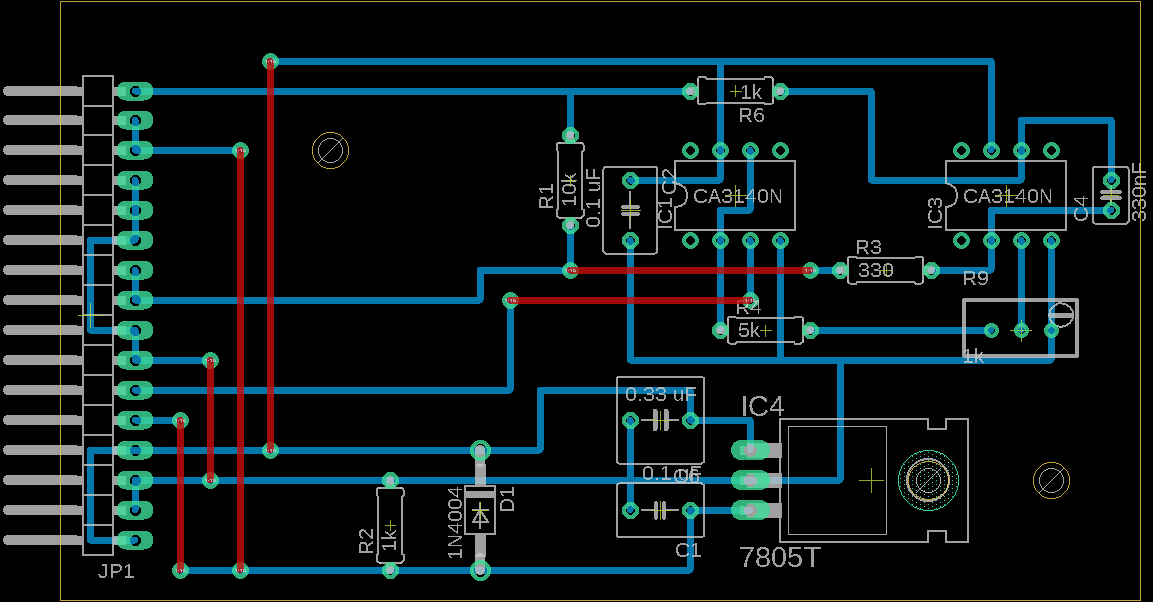Click the CA3140N text on IC1
This screenshot has height=602, width=1153.
pyautogui.click(x=738, y=196)
